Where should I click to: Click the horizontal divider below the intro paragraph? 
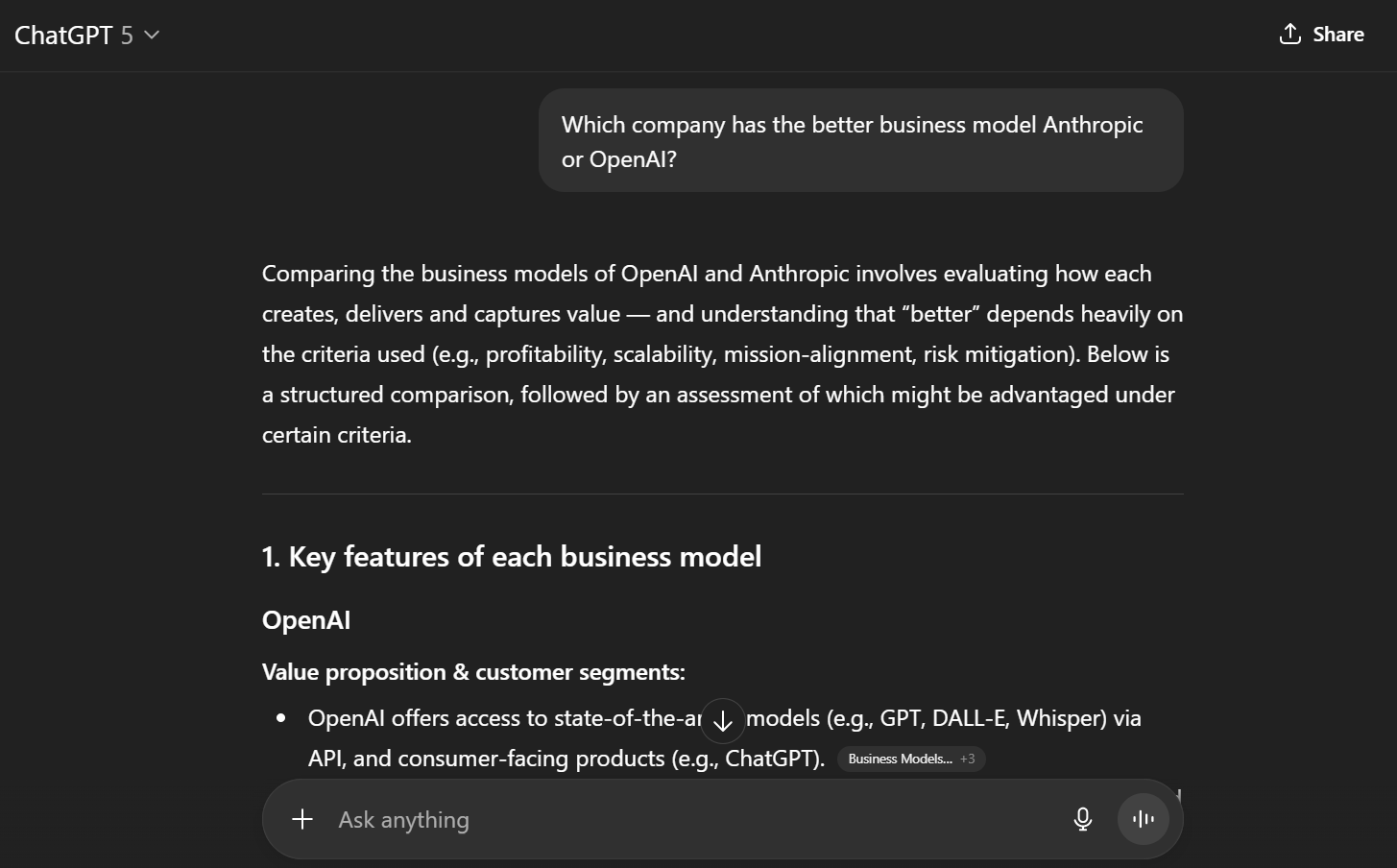pos(722,494)
